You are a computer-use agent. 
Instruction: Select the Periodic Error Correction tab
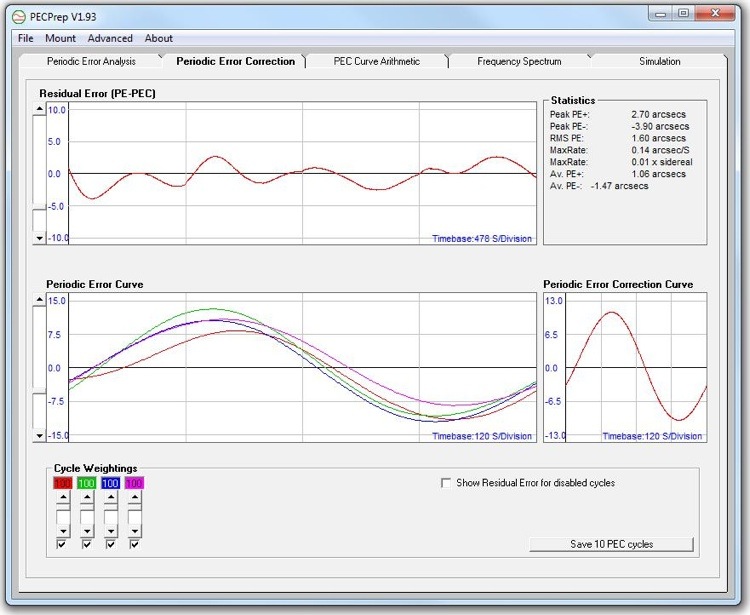pyautogui.click(x=235, y=61)
